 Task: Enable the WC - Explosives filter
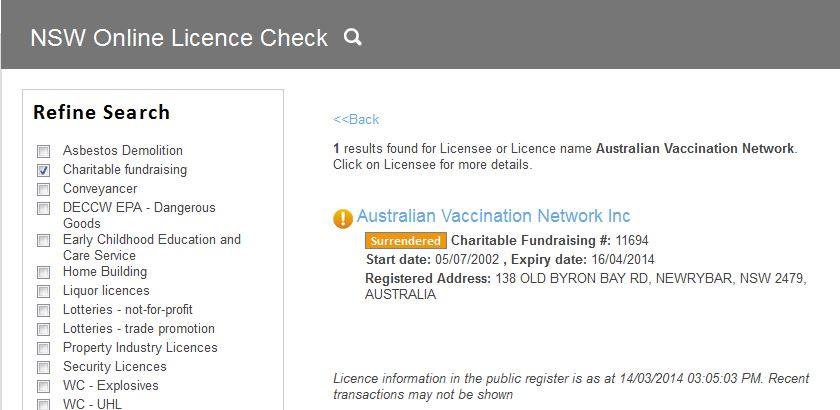click(43, 386)
